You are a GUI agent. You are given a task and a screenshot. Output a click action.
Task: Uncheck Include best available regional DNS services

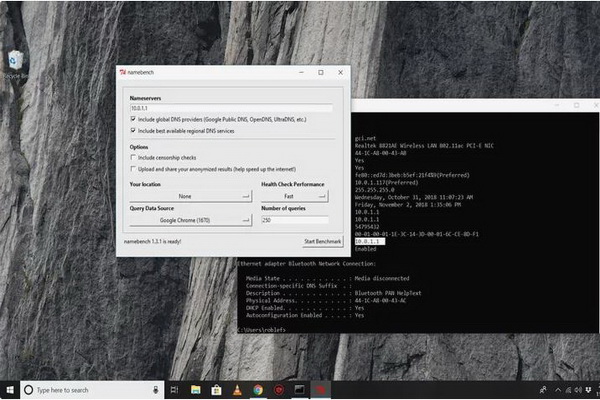[x=133, y=130]
